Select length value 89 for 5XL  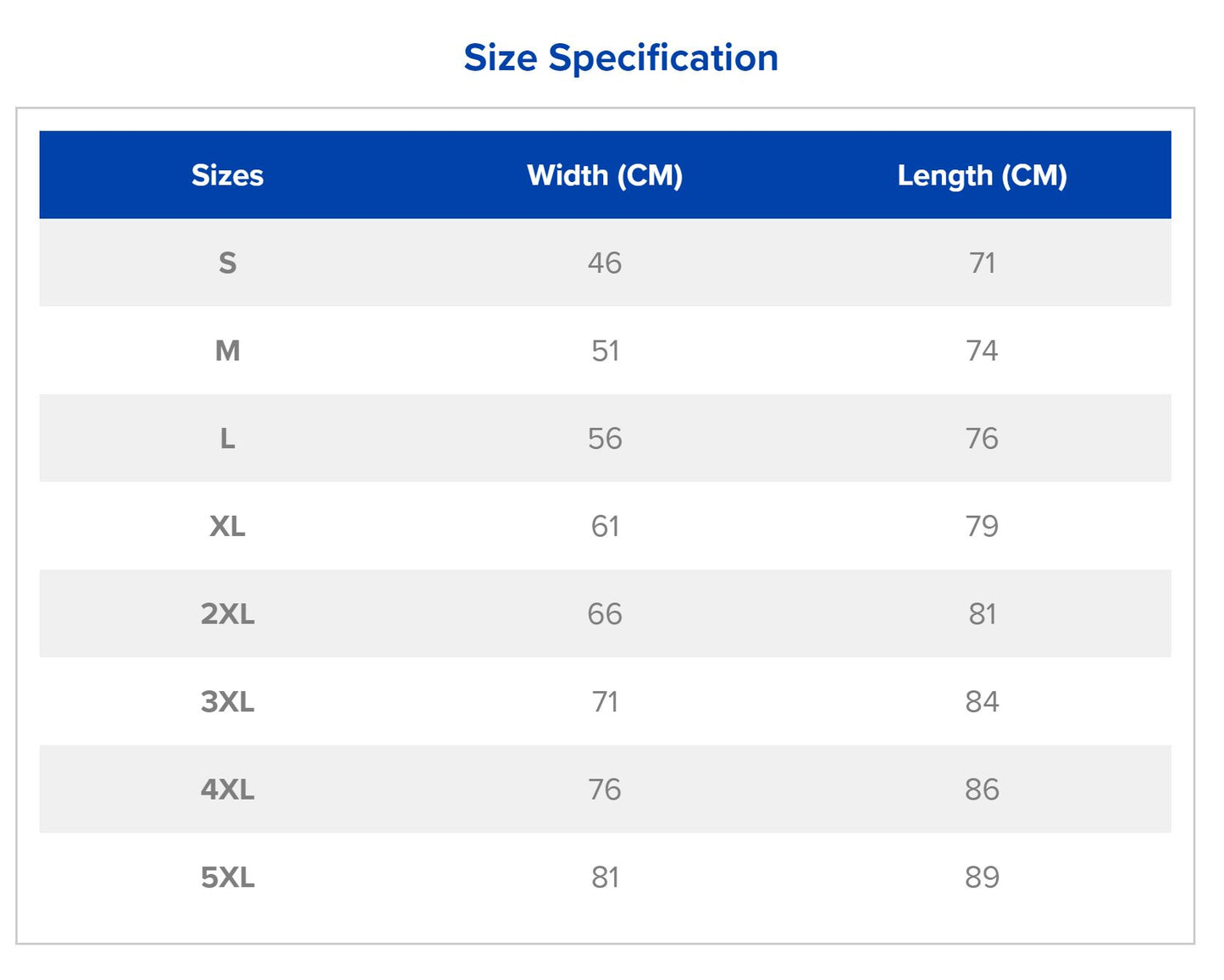pos(982,878)
